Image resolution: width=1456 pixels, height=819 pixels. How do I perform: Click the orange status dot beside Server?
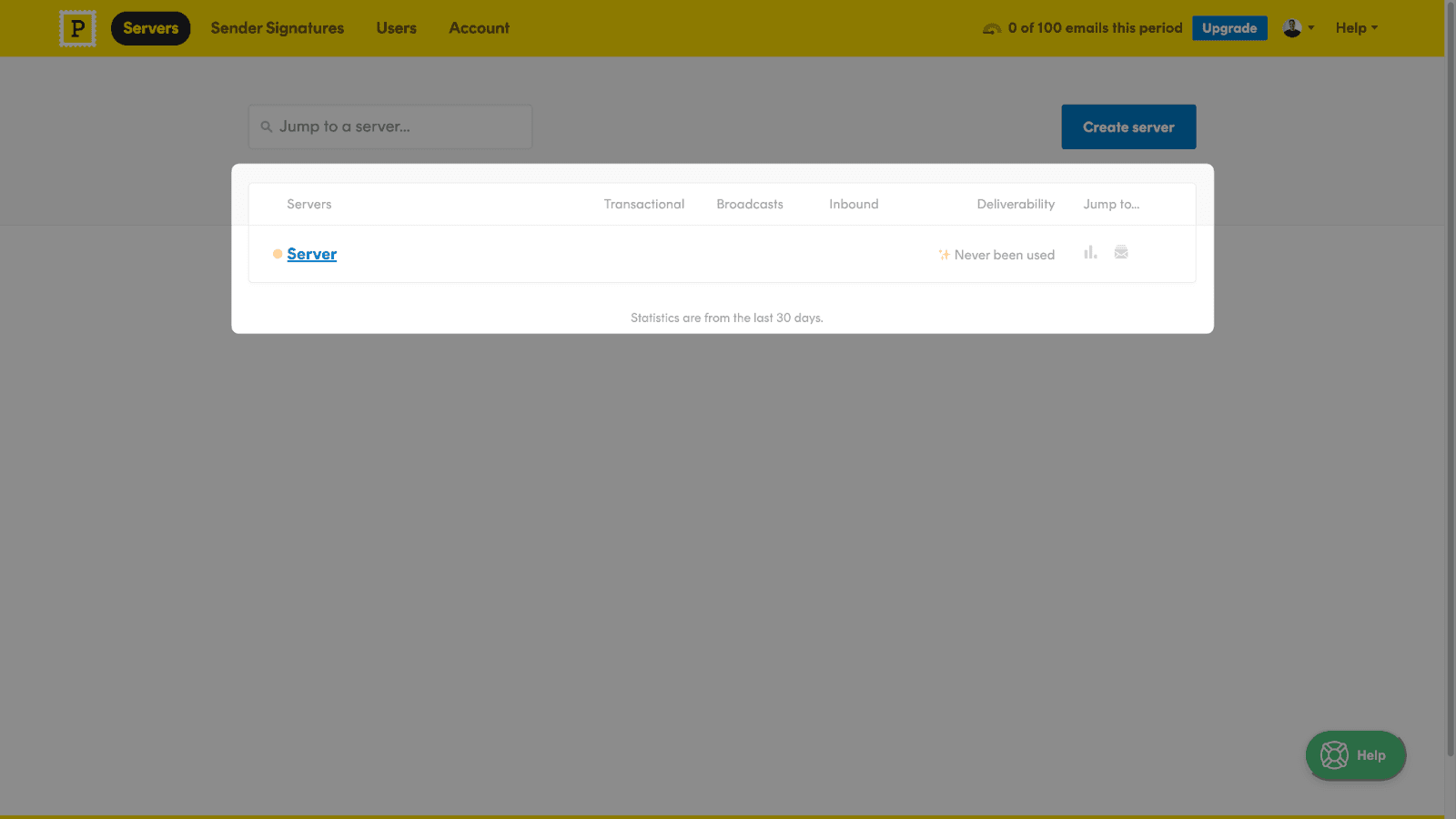tap(278, 254)
